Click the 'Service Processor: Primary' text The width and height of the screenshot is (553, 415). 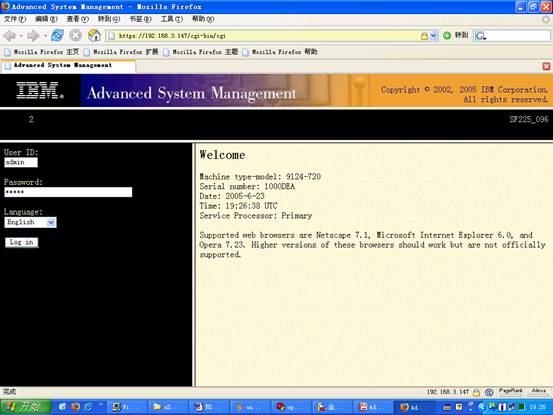click(256, 216)
